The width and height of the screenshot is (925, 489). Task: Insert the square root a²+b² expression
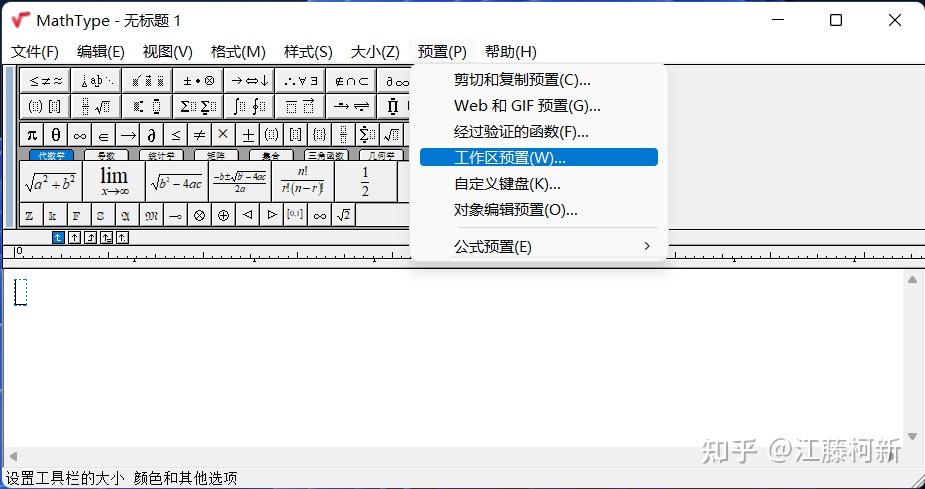coord(50,182)
